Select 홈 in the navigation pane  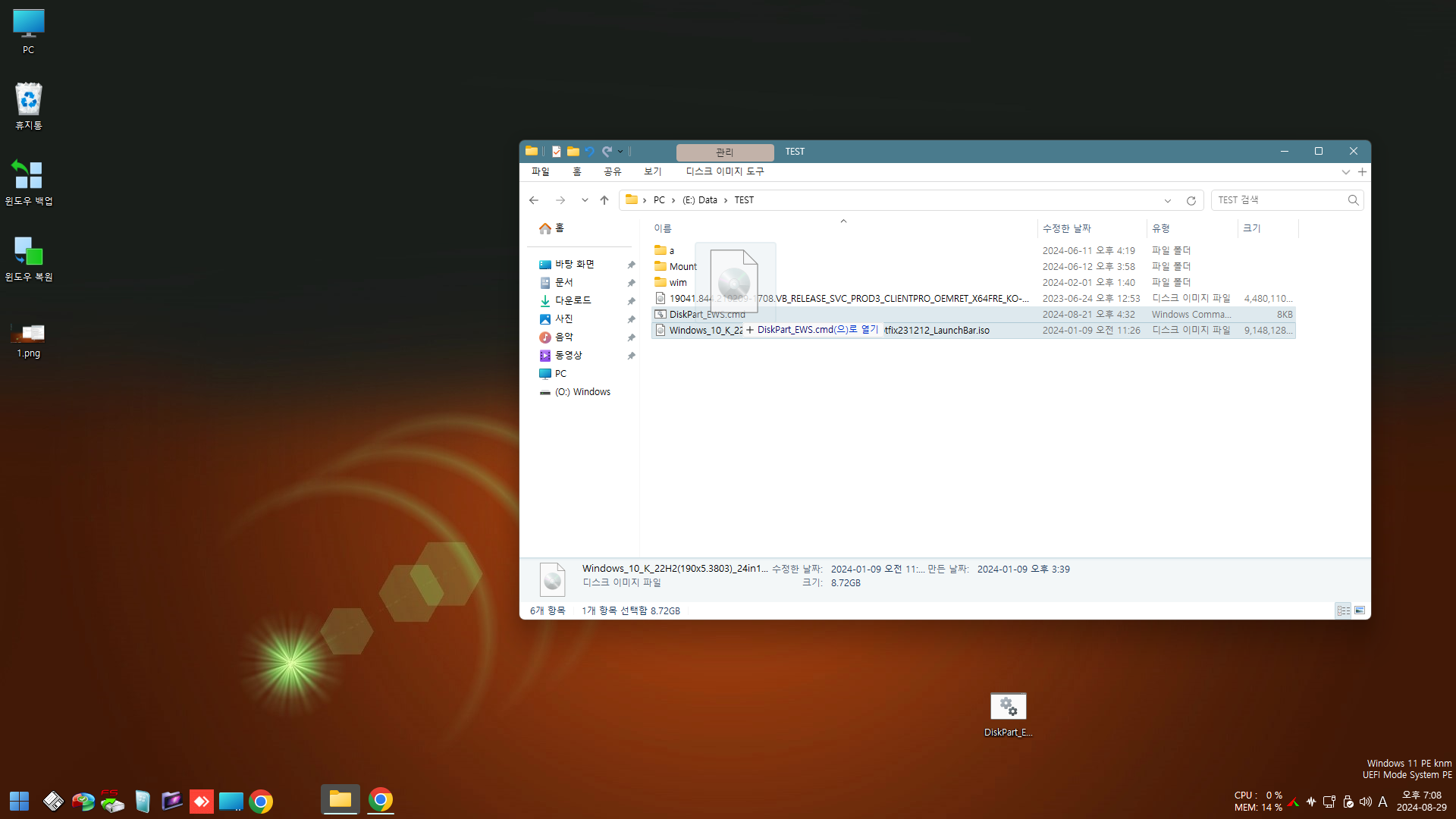pyautogui.click(x=551, y=228)
